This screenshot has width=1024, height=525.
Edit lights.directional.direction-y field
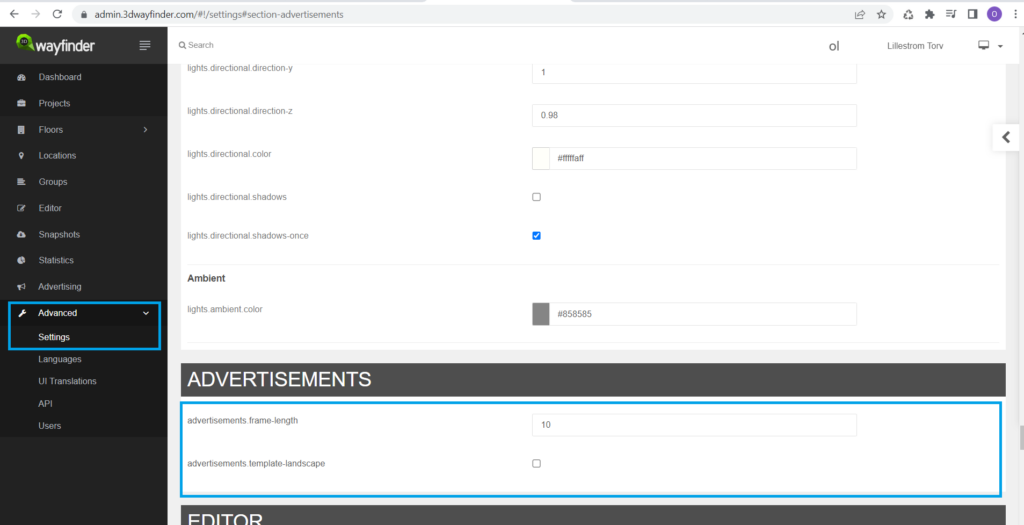[x=694, y=72]
